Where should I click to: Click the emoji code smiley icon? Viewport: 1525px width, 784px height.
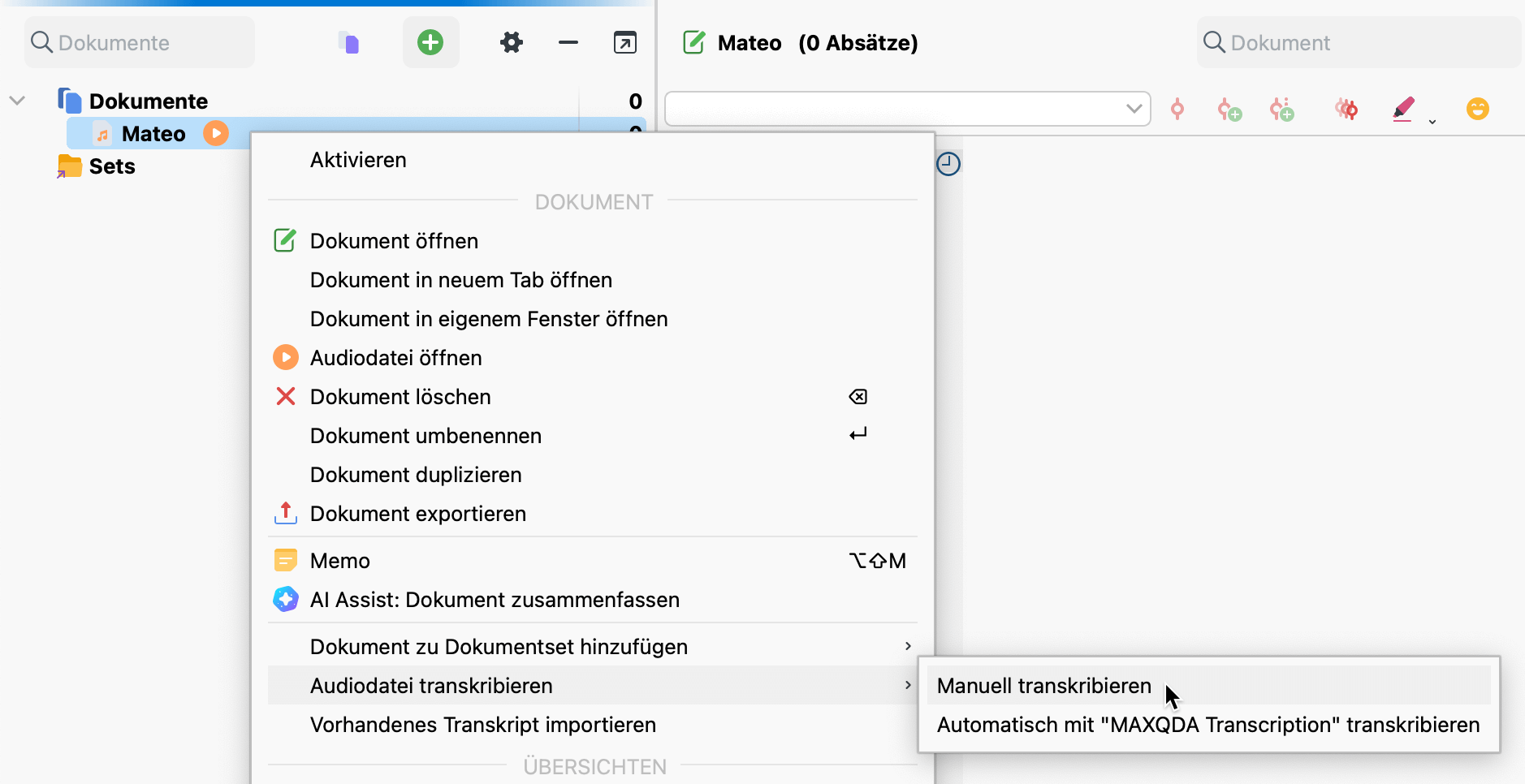[x=1477, y=109]
